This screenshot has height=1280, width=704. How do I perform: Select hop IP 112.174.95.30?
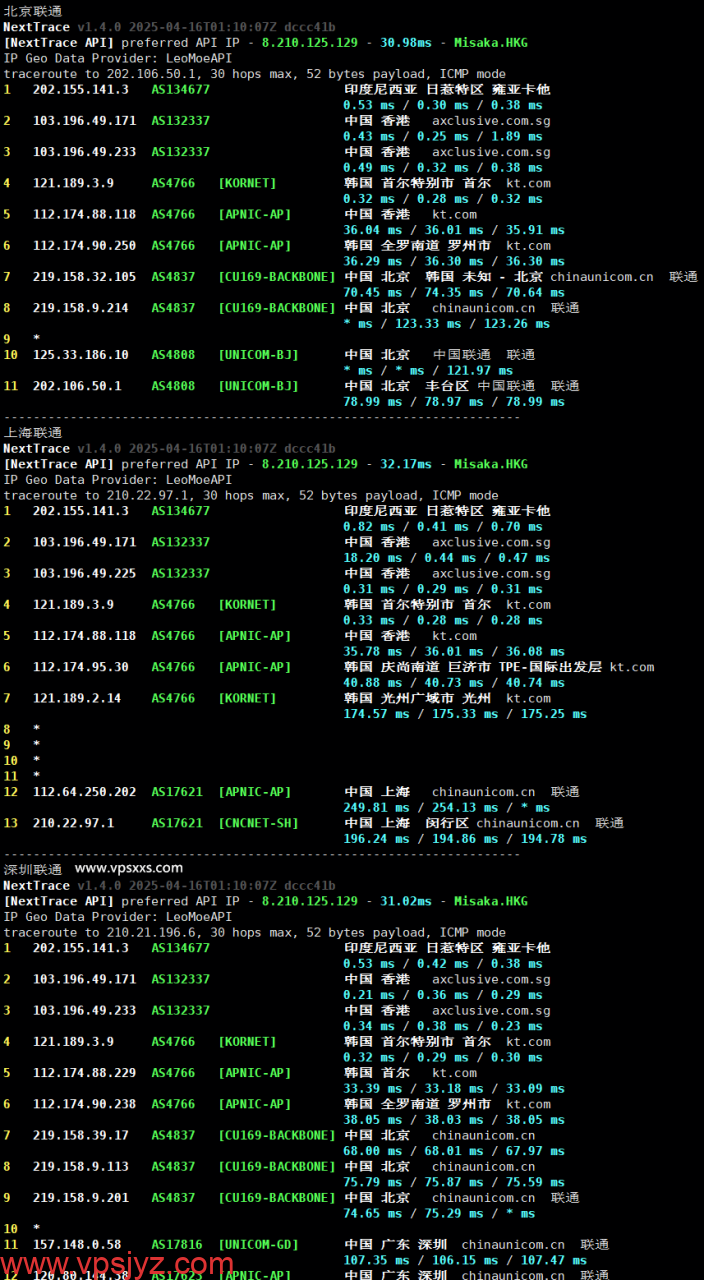point(81,667)
